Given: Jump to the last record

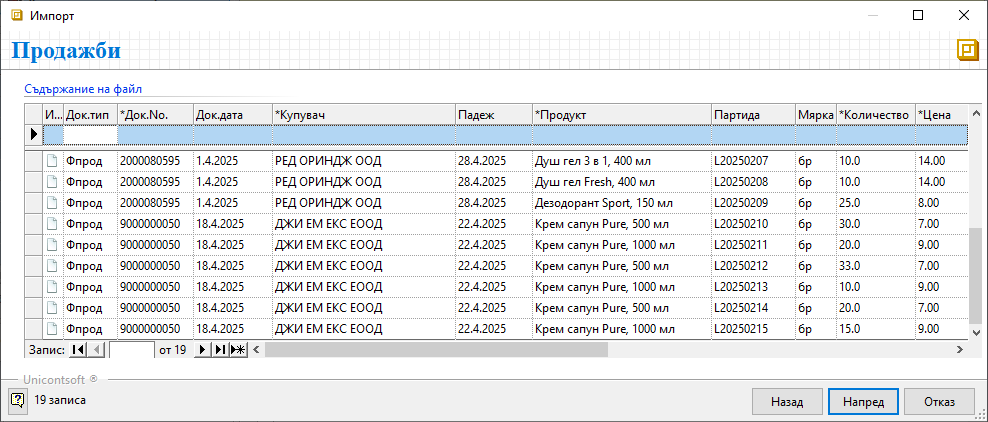Looking at the screenshot, I should (220, 350).
